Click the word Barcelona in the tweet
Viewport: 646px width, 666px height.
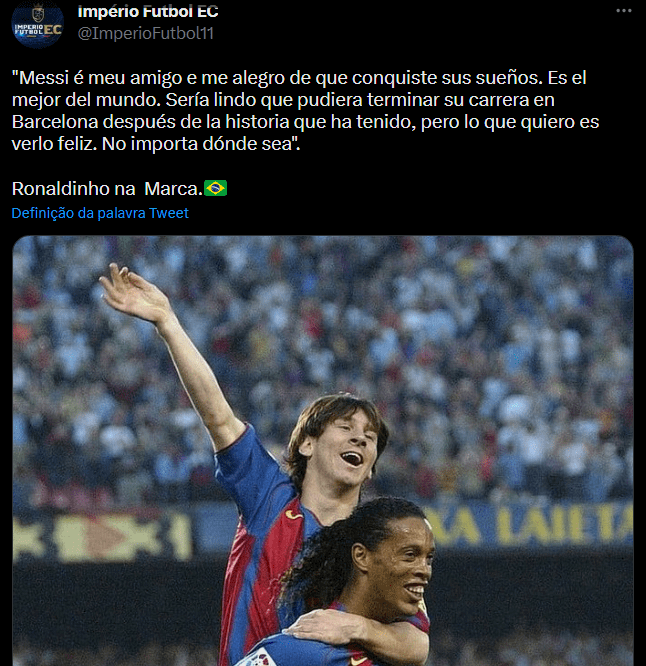[55, 122]
